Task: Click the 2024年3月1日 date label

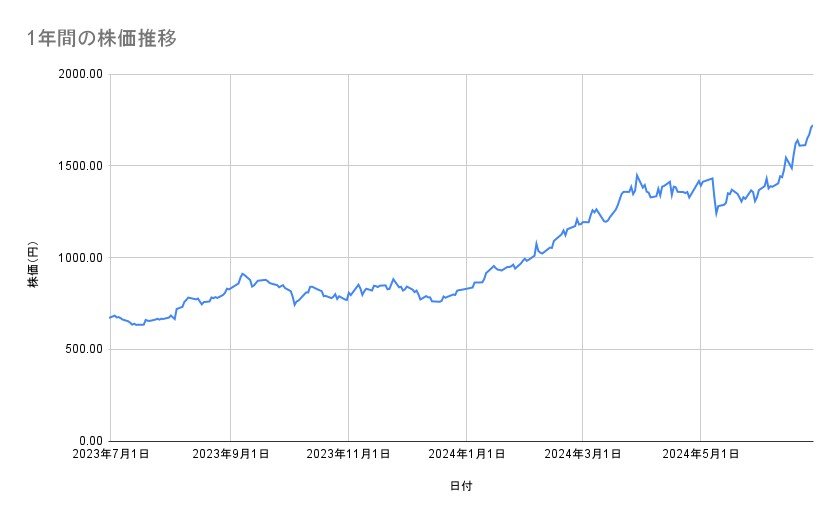Action: click(583, 455)
